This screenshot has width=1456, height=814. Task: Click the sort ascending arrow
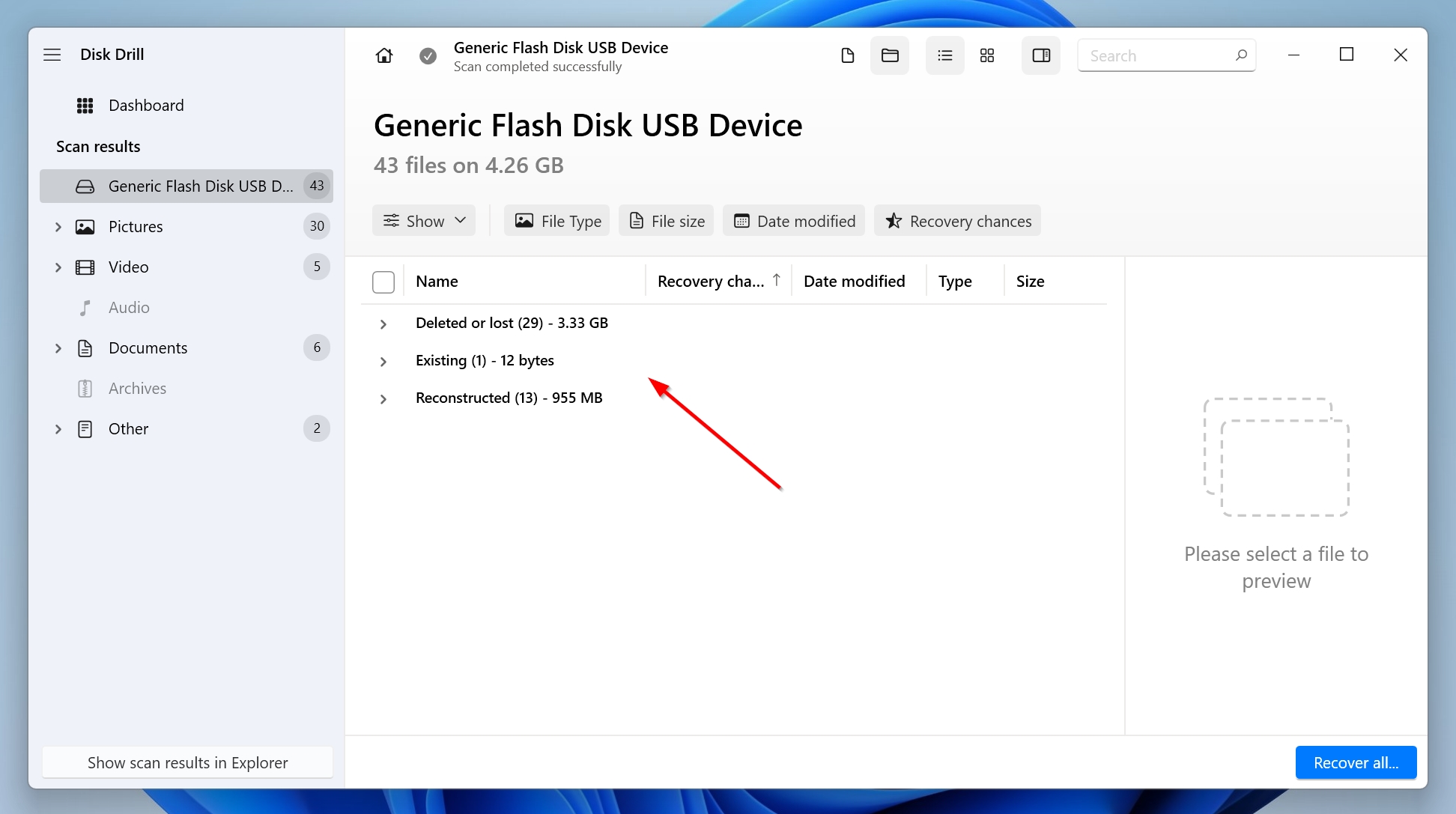point(777,280)
